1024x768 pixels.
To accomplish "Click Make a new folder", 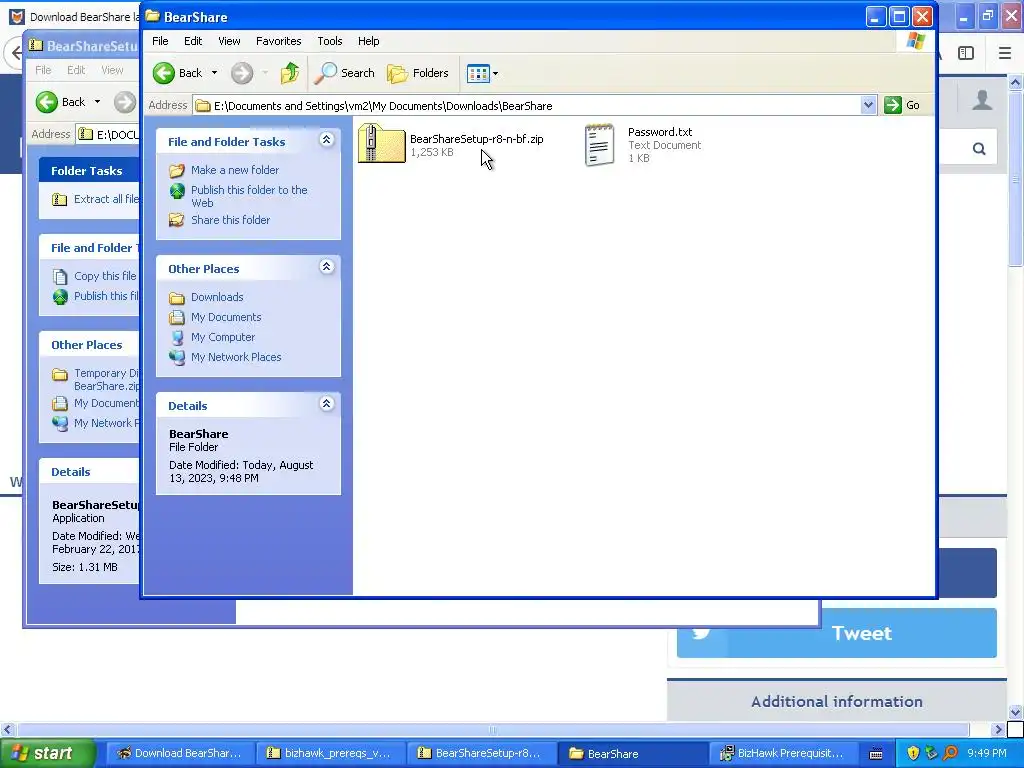I will (x=234, y=170).
